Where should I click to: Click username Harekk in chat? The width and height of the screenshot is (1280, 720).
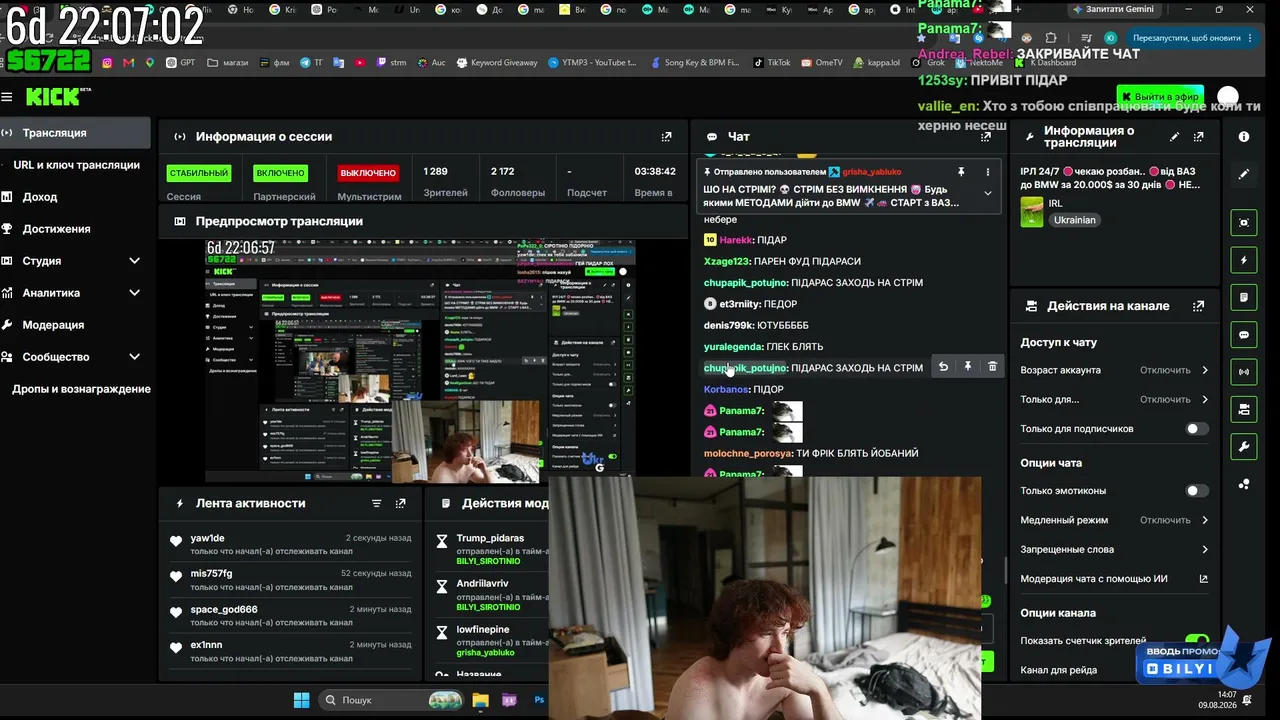pyautogui.click(x=736, y=240)
